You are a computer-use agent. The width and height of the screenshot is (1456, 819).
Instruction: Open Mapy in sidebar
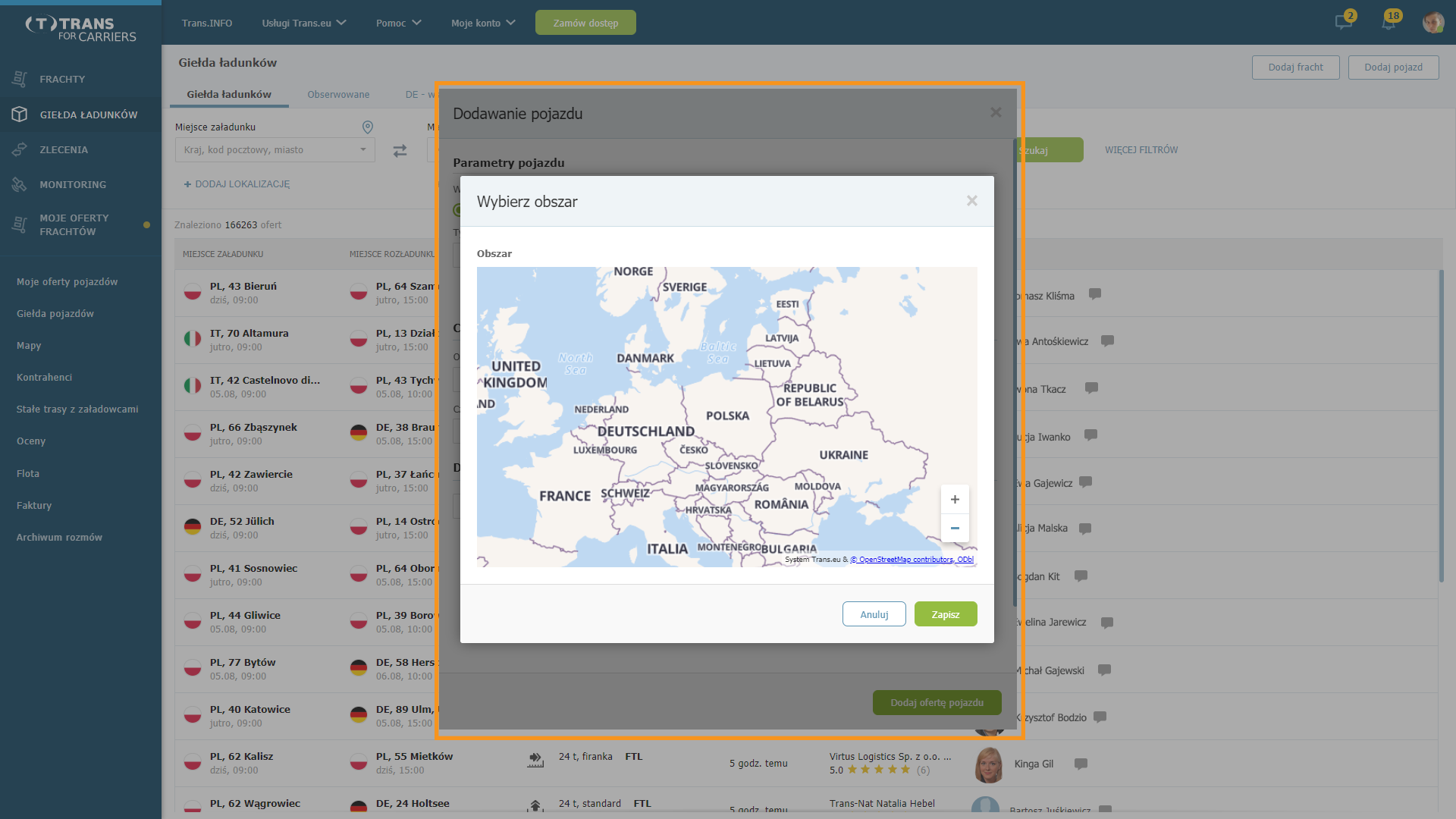[x=29, y=346]
